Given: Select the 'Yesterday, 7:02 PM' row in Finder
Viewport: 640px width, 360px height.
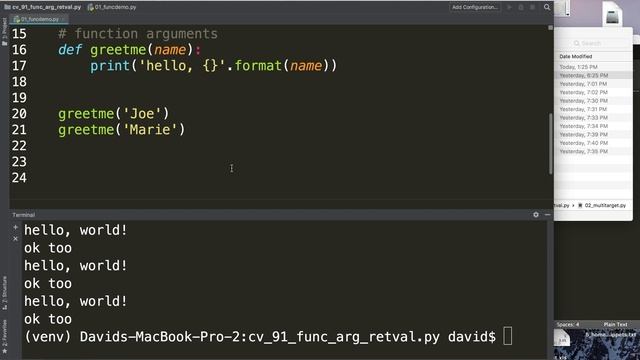Looking at the screenshot, I should coord(593,93).
